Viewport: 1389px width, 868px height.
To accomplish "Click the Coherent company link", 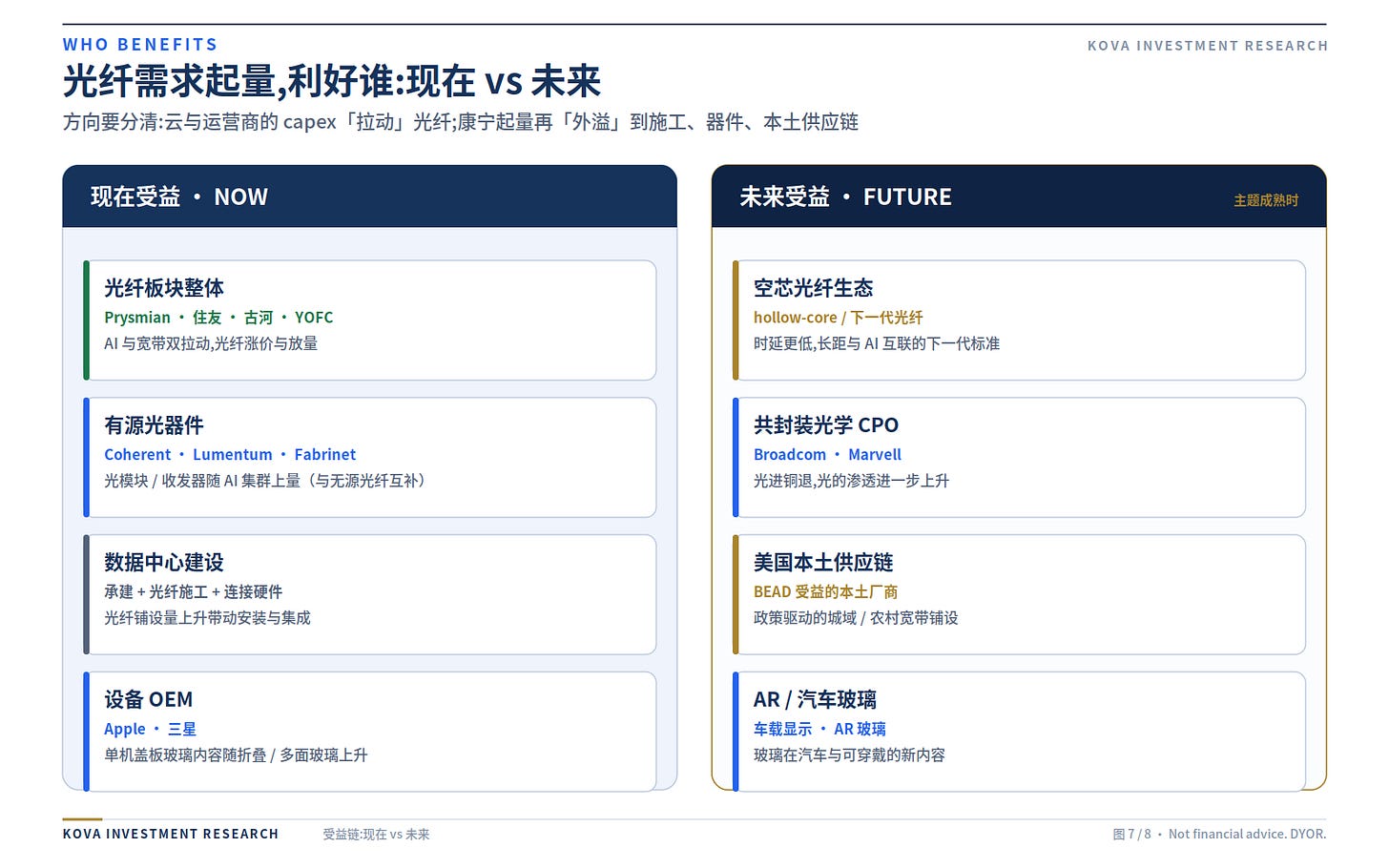I will [x=137, y=455].
